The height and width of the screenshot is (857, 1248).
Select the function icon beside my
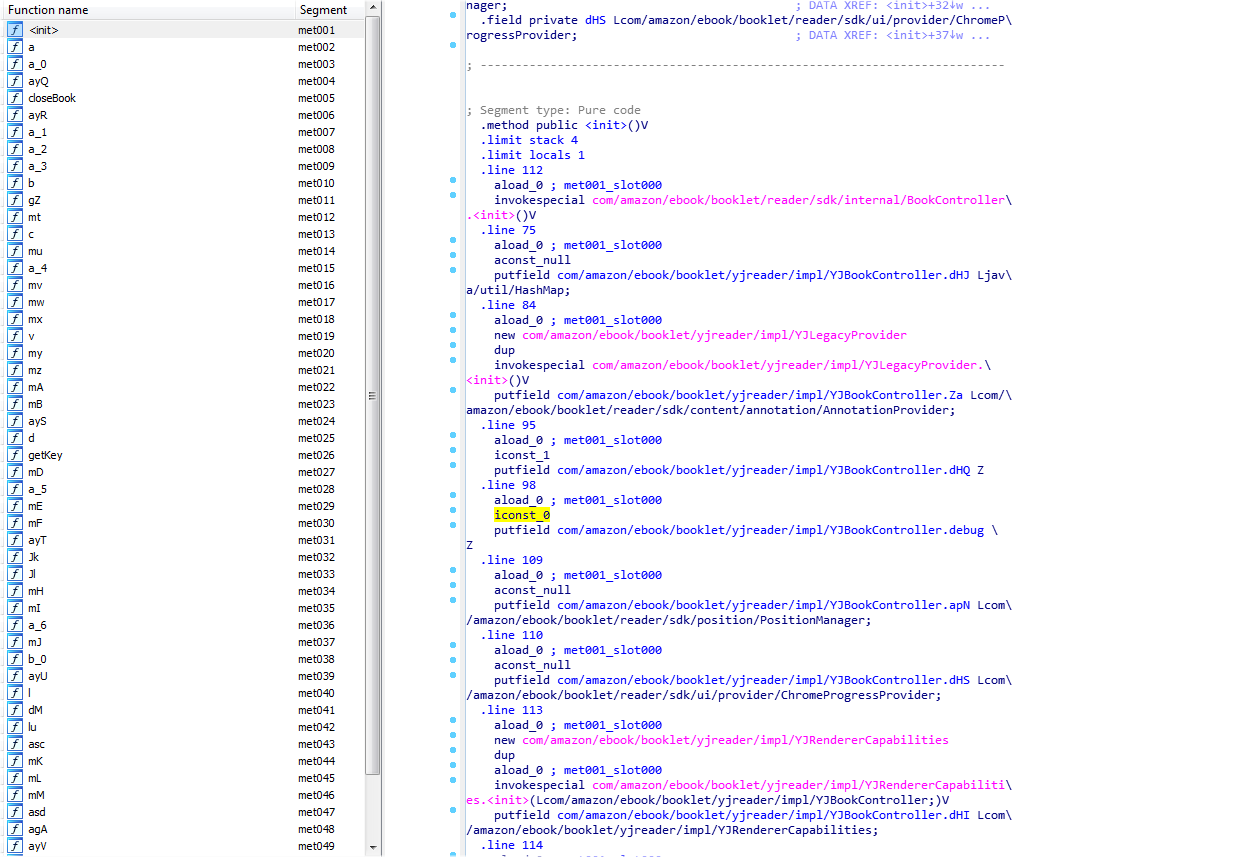point(15,353)
